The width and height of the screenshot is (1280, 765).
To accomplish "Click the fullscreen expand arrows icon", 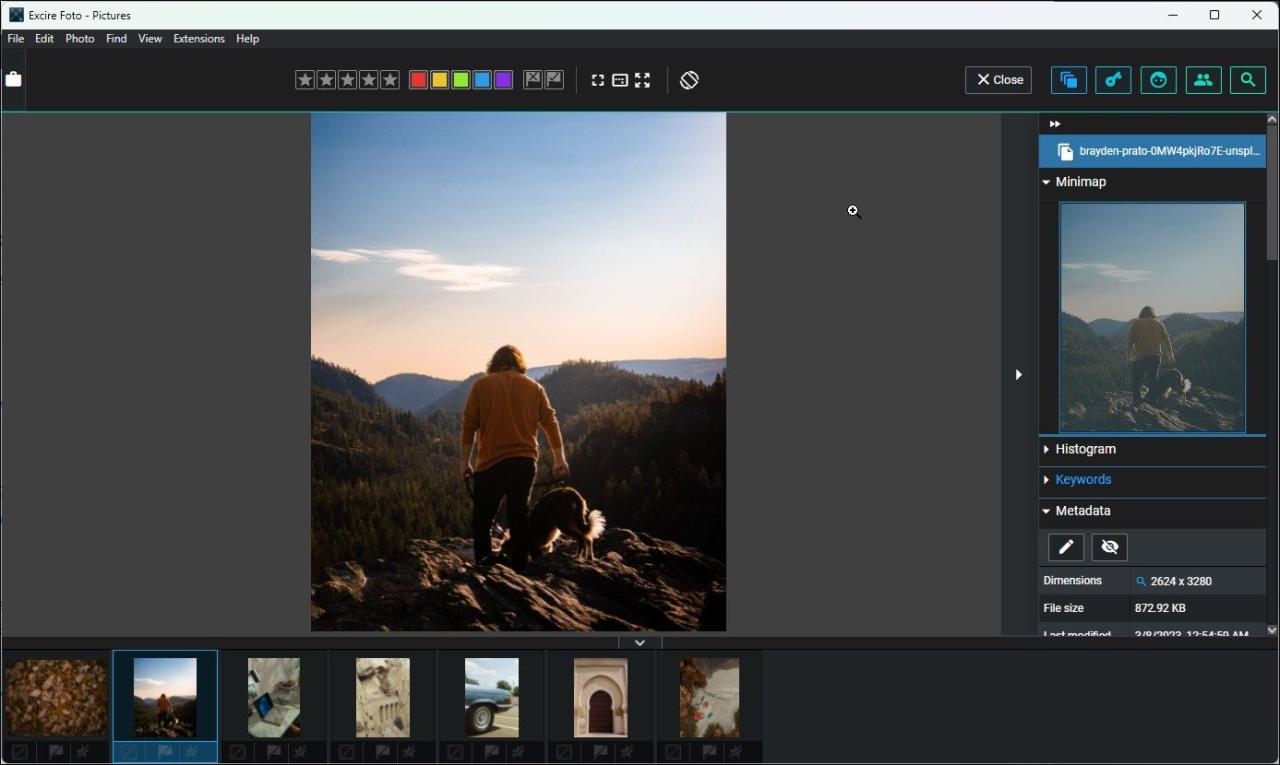I will point(642,80).
